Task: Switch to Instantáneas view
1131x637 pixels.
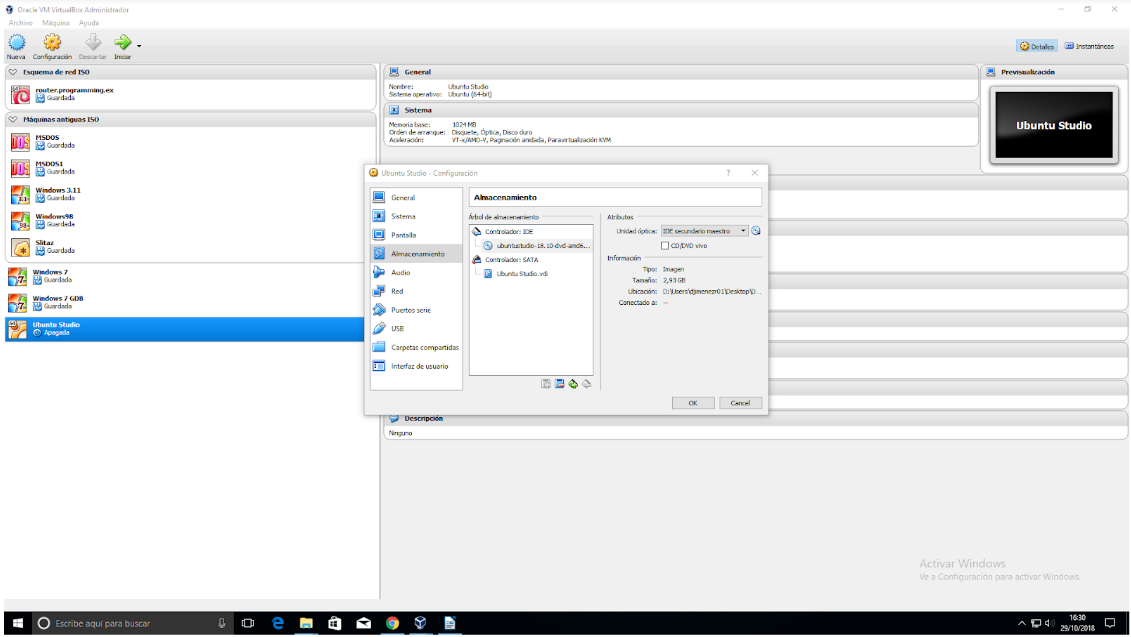Action: pyautogui.click(x=1089, y=46)
